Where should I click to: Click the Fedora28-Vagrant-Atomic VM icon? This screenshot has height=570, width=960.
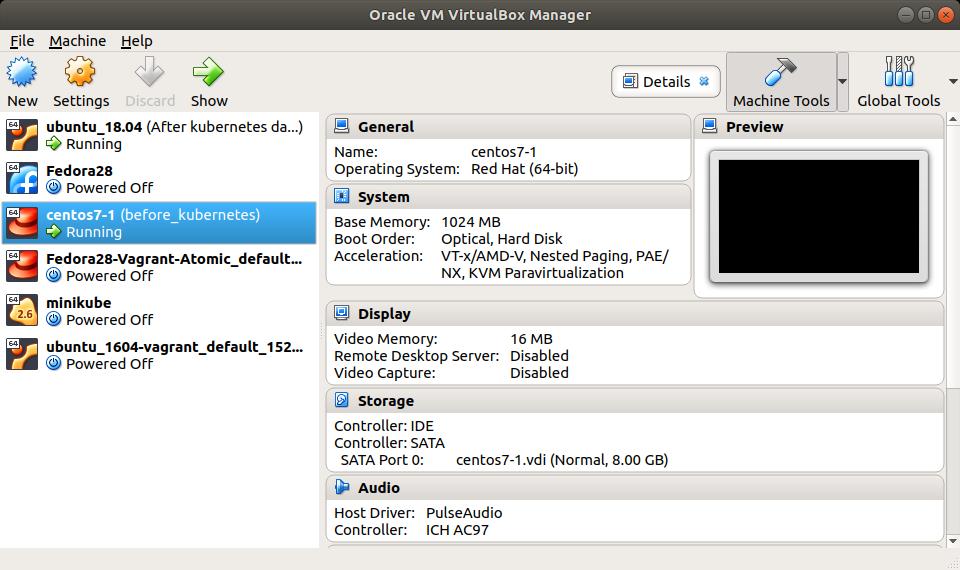22,267
